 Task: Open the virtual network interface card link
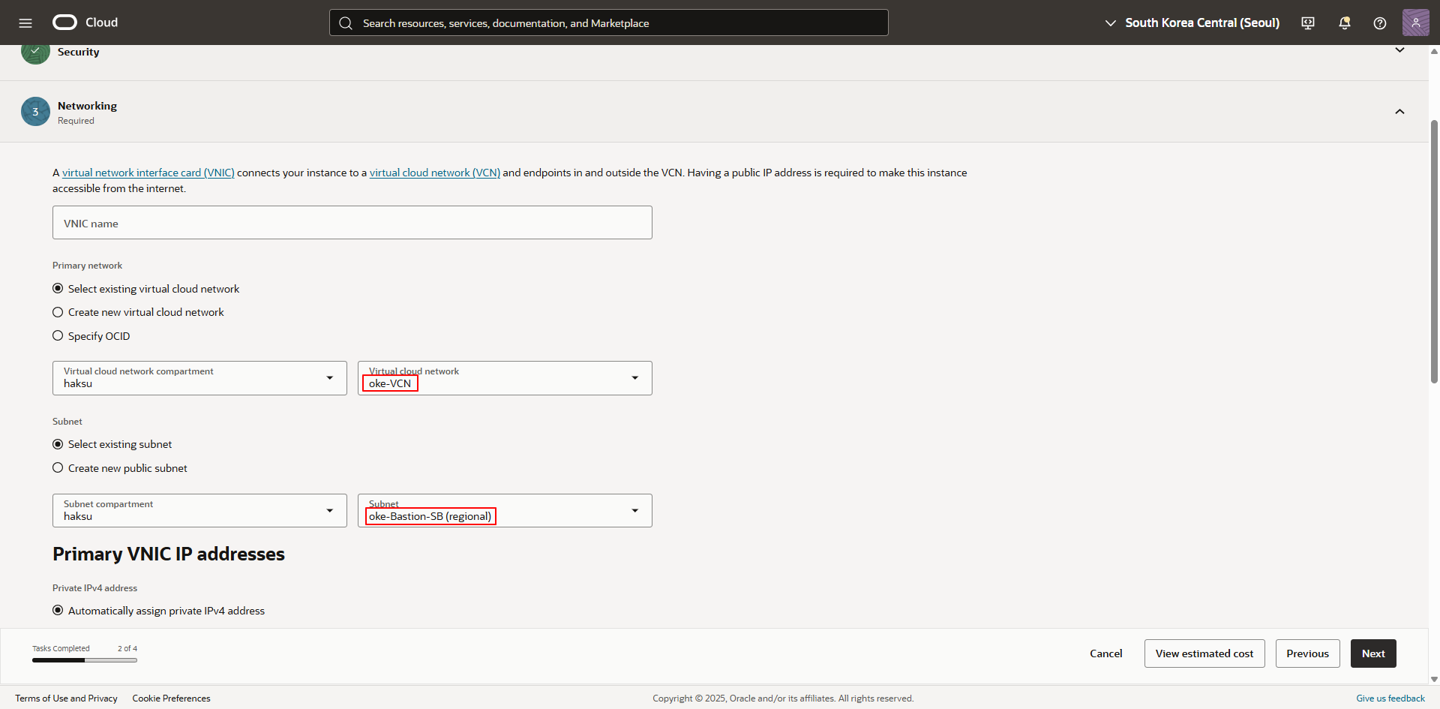point(148,173)
